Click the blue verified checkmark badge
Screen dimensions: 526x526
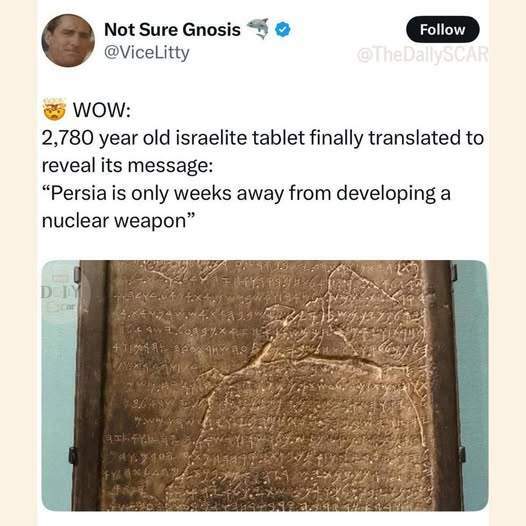coord(283,30)
